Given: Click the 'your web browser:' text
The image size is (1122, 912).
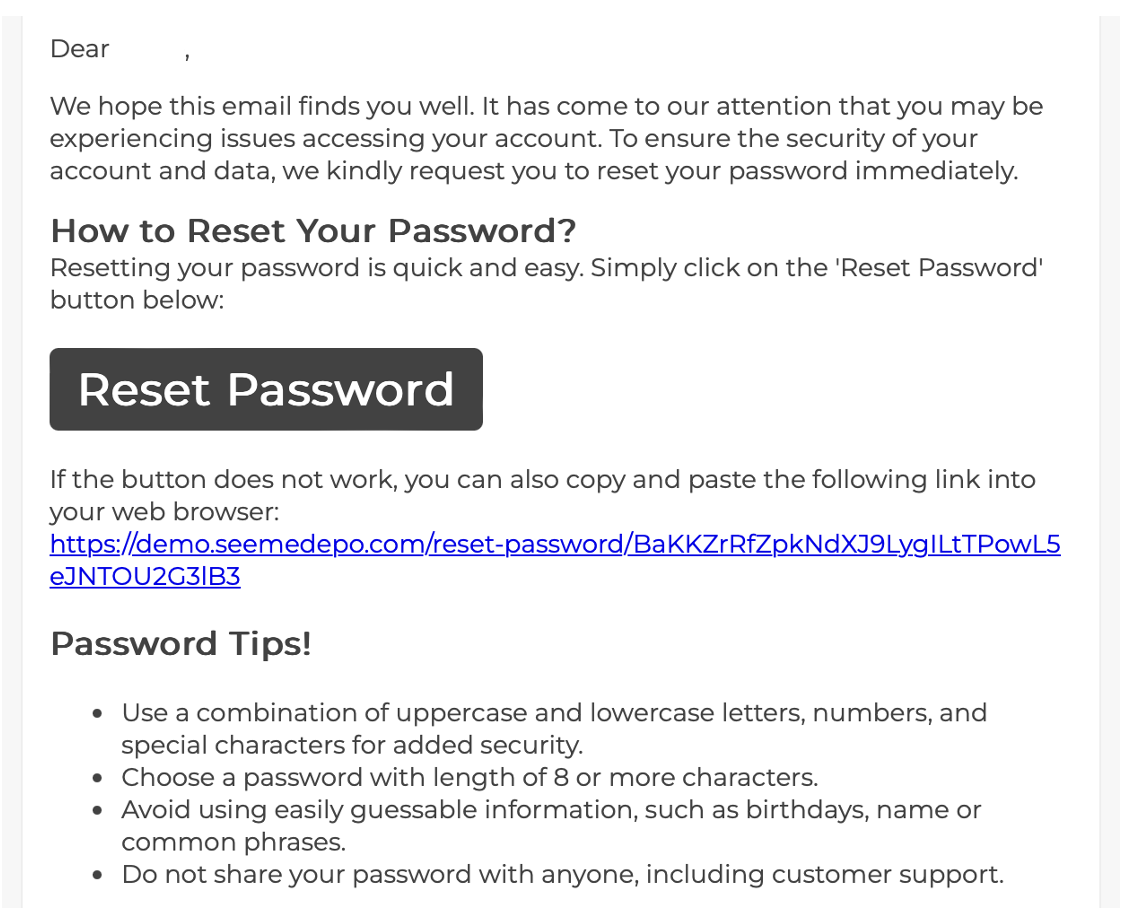Looking at the screenshot, I should click(x=164, y=511).
